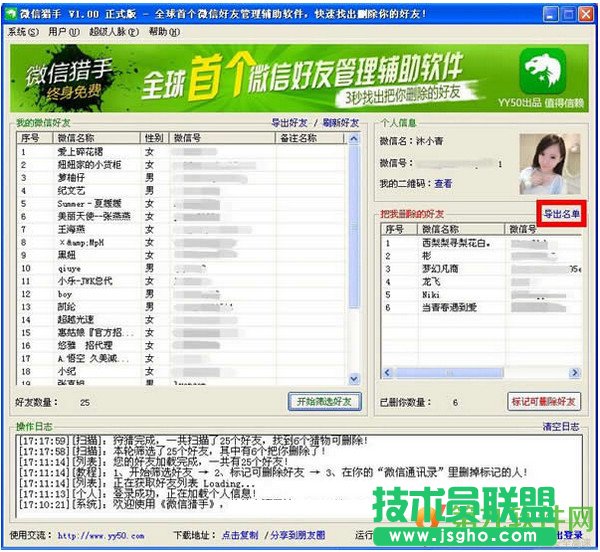The image size is (600, 552).
Task: Click the 导出好友 link
Action: click(289, 123)
